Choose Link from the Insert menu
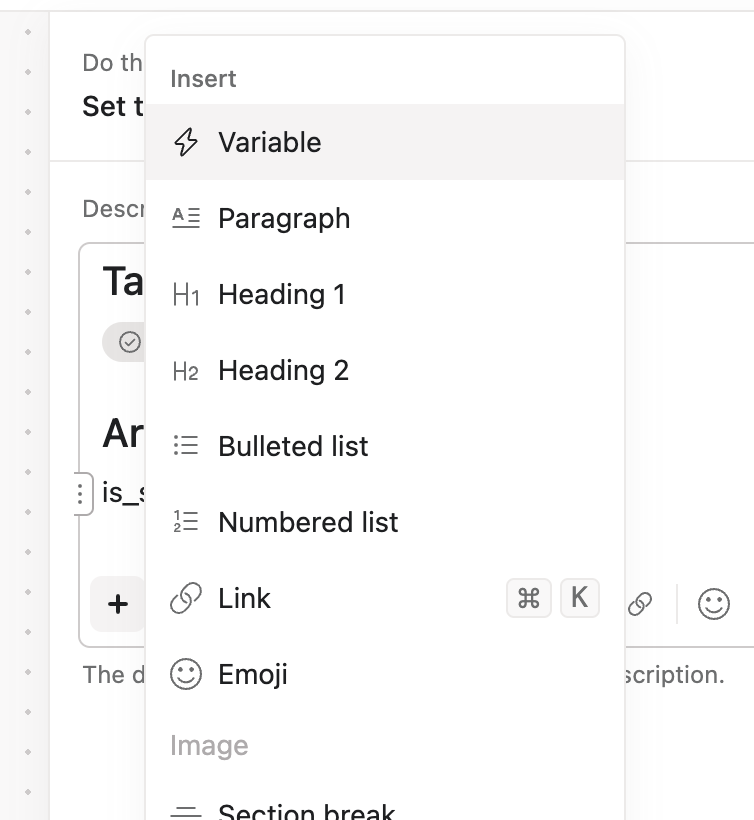Image resolution: width=754 pixels, height=820 pixels. click(x=245, y=599)
